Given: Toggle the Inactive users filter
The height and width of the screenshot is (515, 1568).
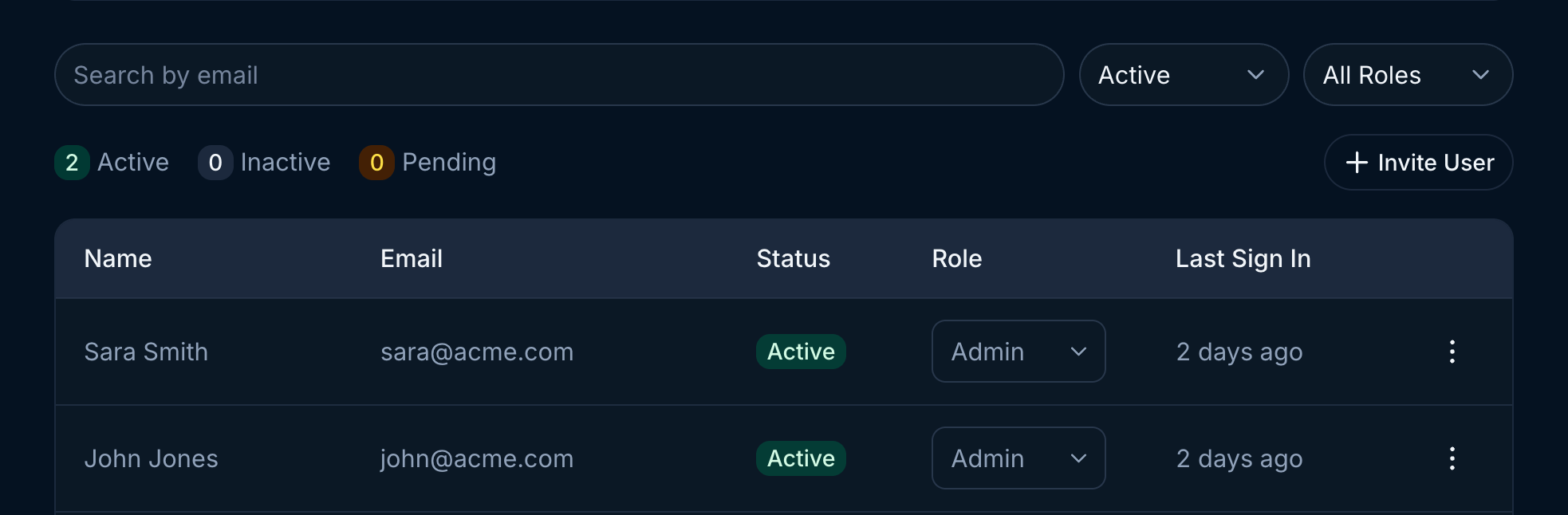Looking at the screenshot, I should pyautogui.click(x=264, y=163).
